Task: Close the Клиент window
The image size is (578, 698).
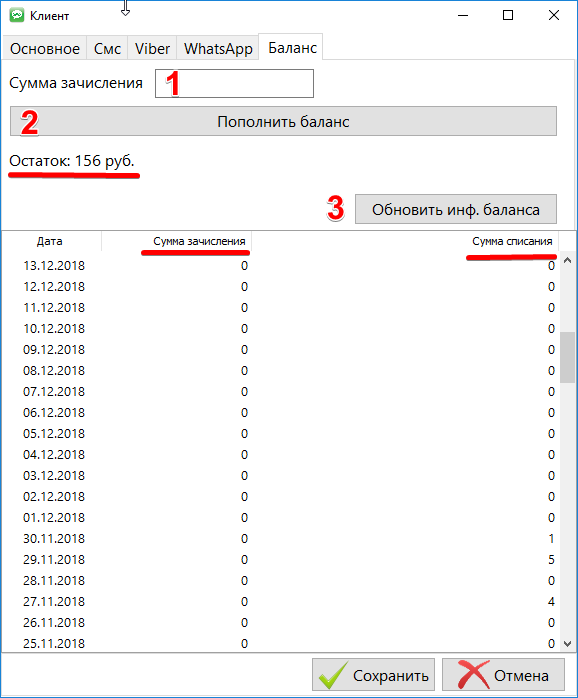Action: (x=554, y=15)
